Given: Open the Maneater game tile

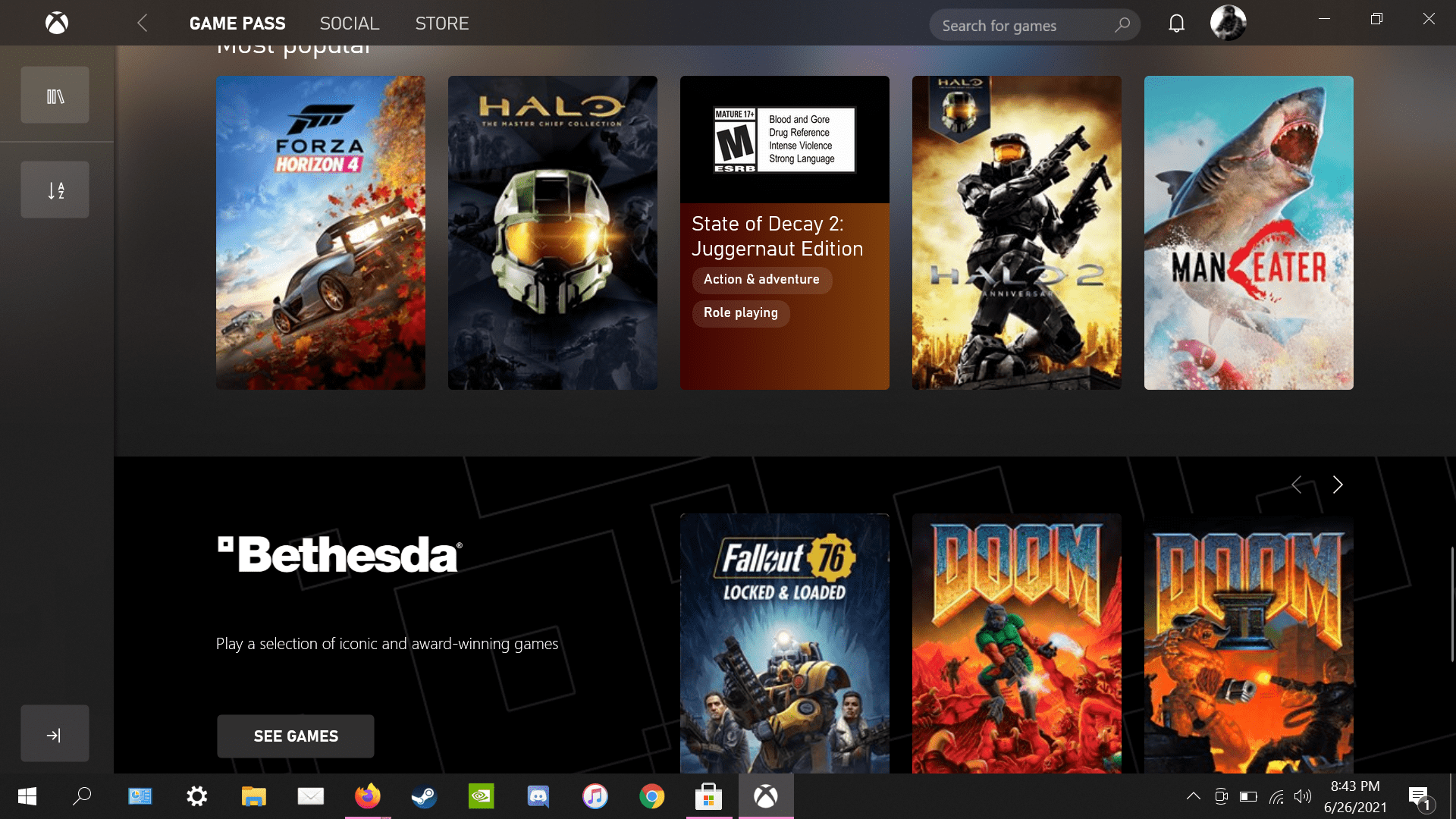Looking at the screenshot, I should (x=1248, y=233).
